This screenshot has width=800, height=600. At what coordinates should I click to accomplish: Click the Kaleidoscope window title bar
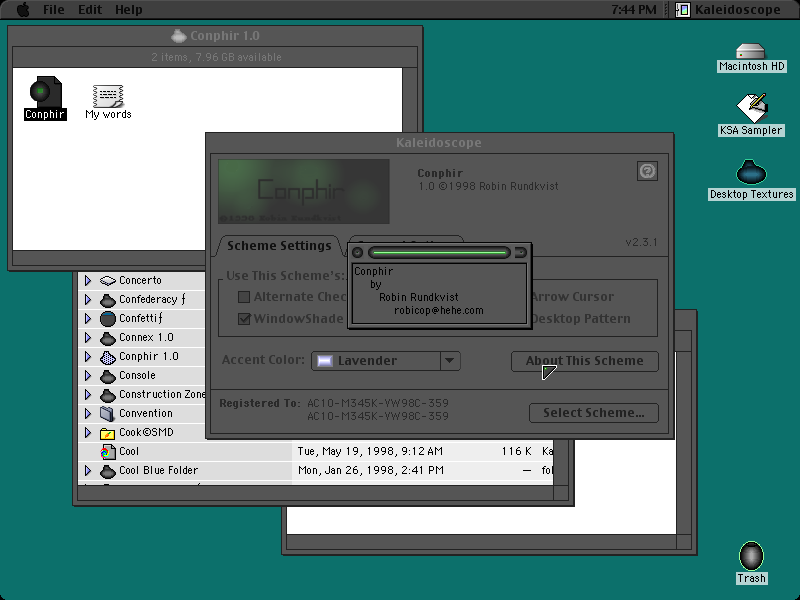pos(439,143)
